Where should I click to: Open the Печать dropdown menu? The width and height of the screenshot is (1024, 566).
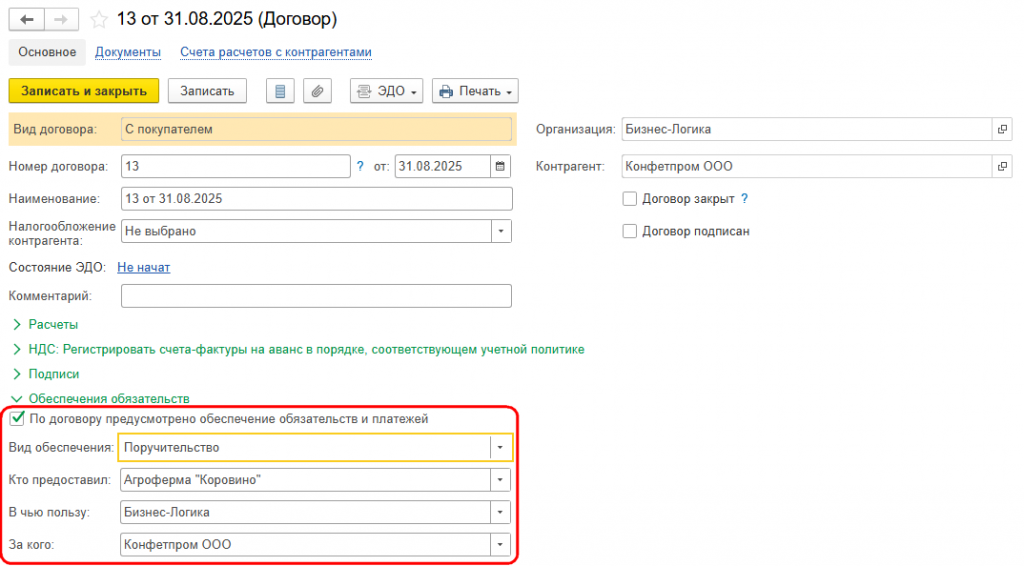[x=475, y=91]
